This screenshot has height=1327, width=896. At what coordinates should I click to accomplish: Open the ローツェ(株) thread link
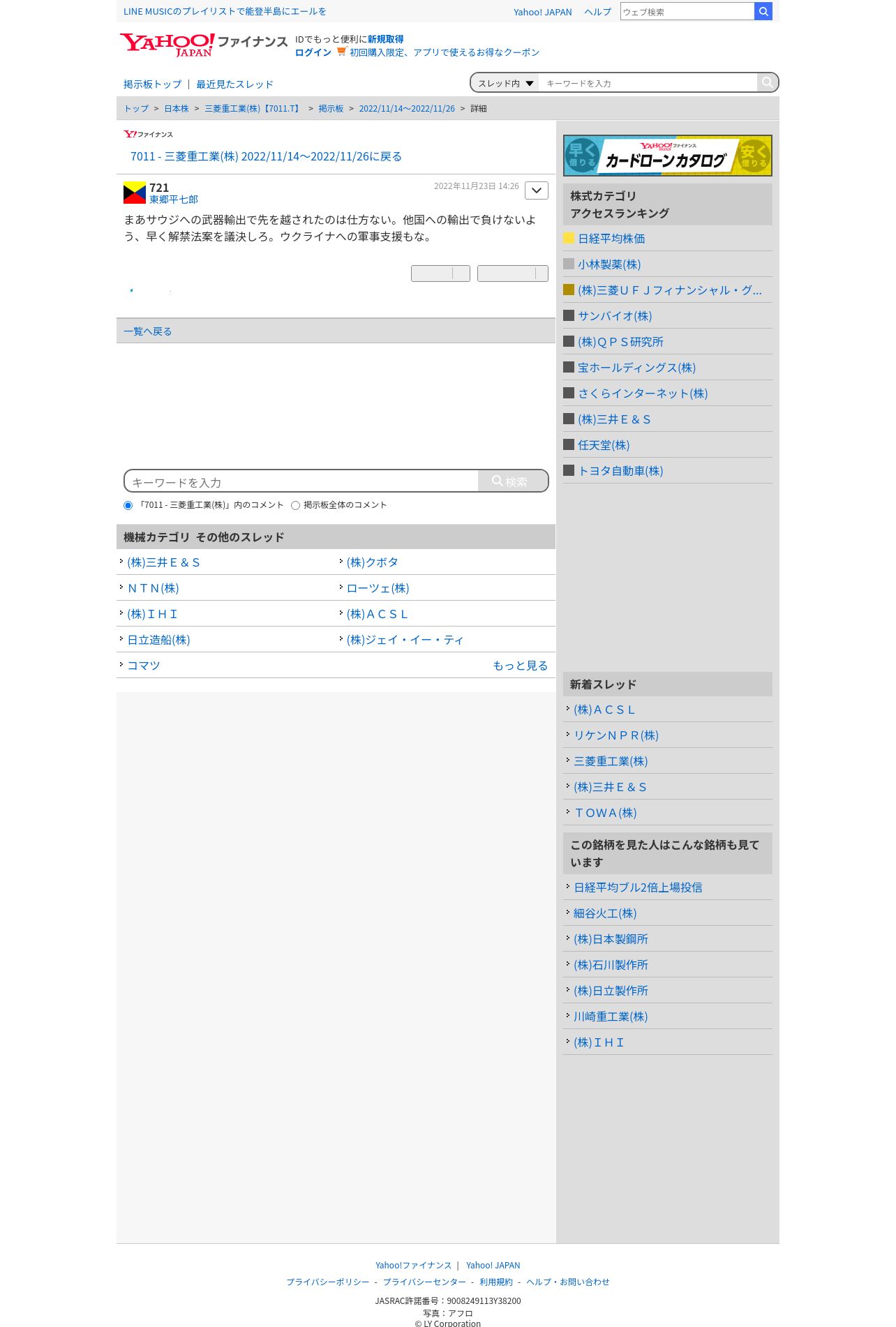[x=378, y=588]
